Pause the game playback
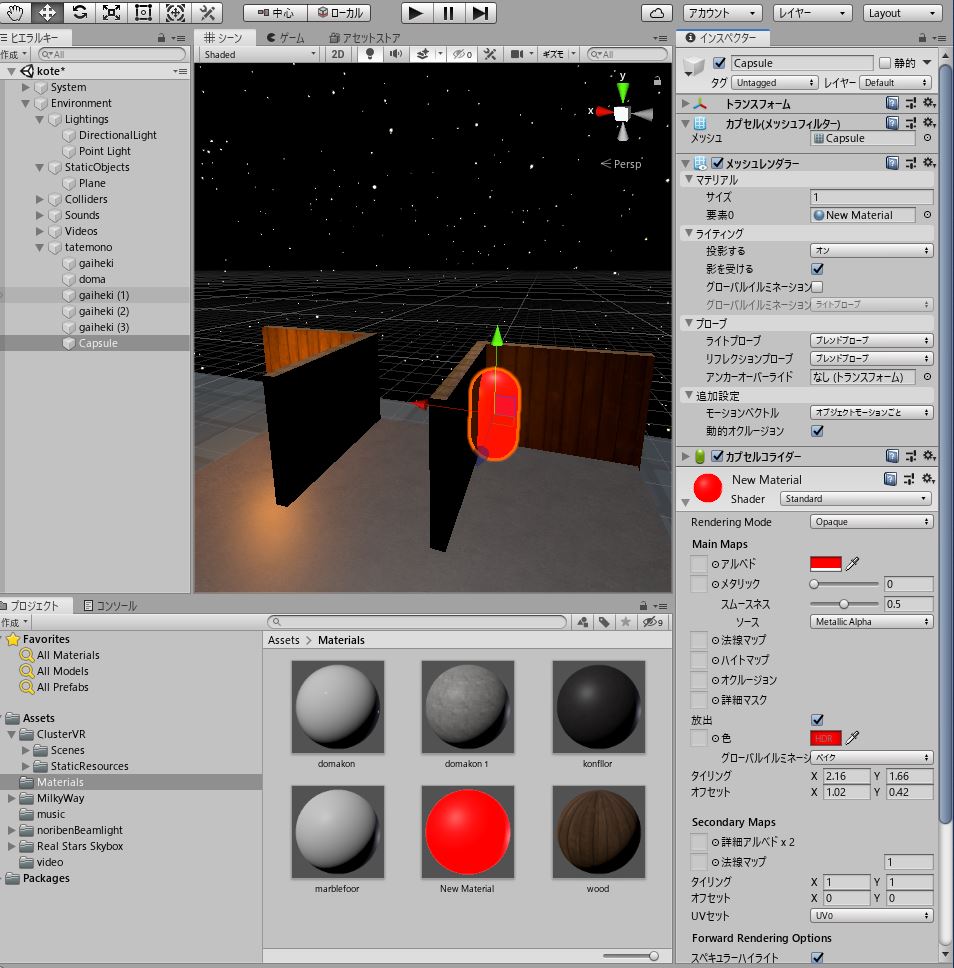This screenshot has height=968, width=954. [x=448, y=13]
